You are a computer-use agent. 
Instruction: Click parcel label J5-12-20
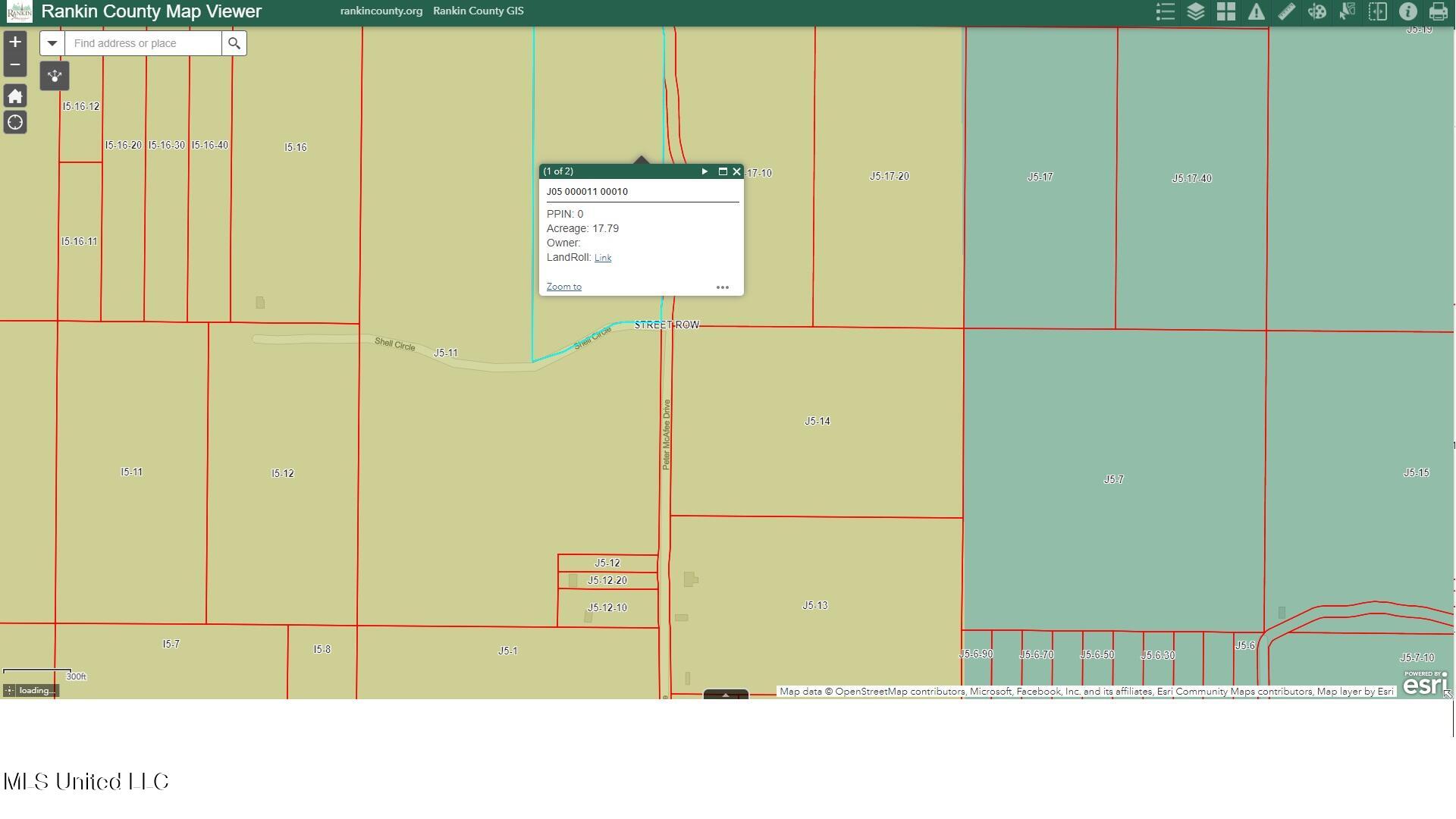(607, 581)
